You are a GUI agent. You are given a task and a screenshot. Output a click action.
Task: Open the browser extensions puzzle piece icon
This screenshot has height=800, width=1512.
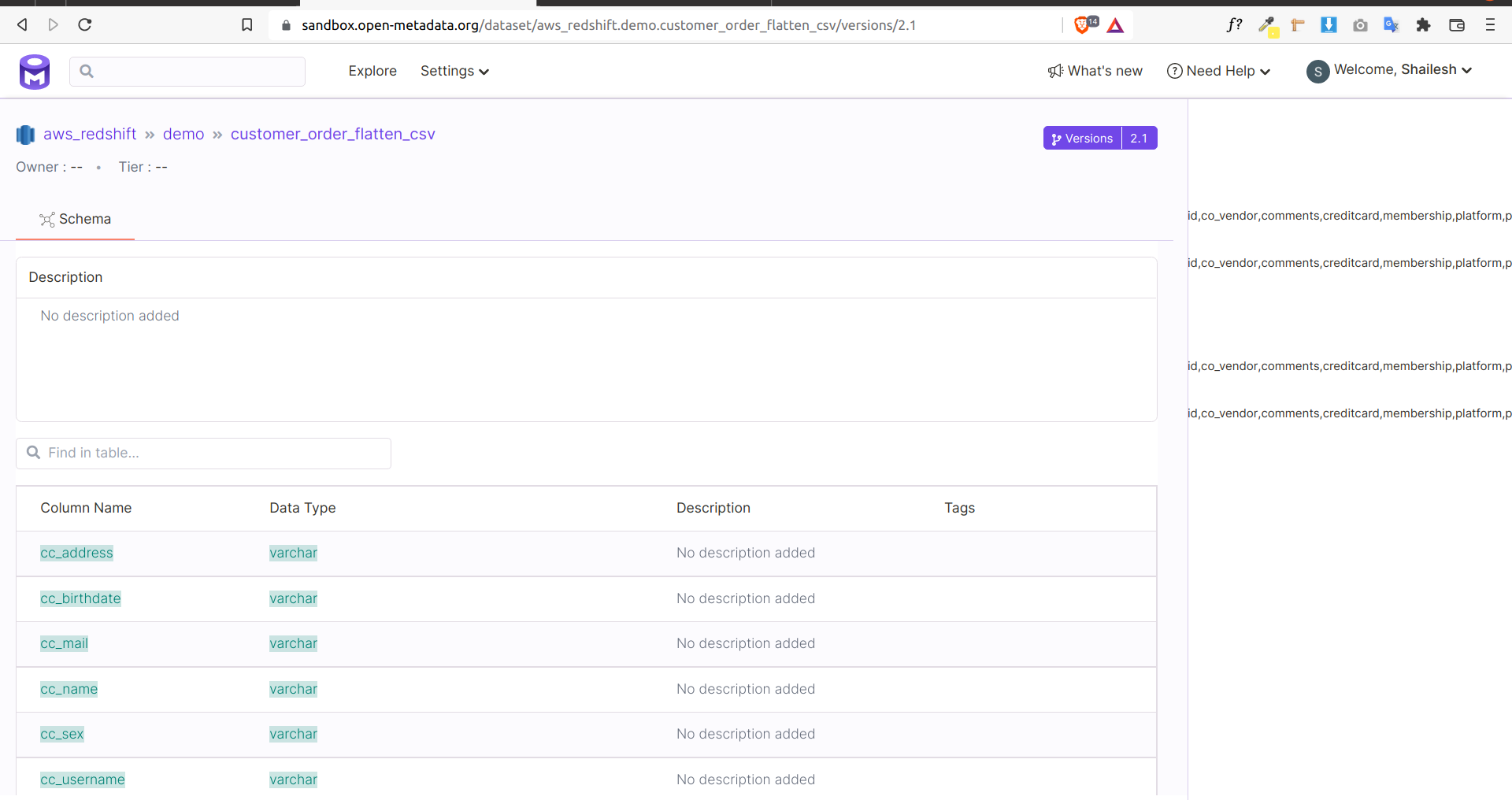pos(1424,24)
